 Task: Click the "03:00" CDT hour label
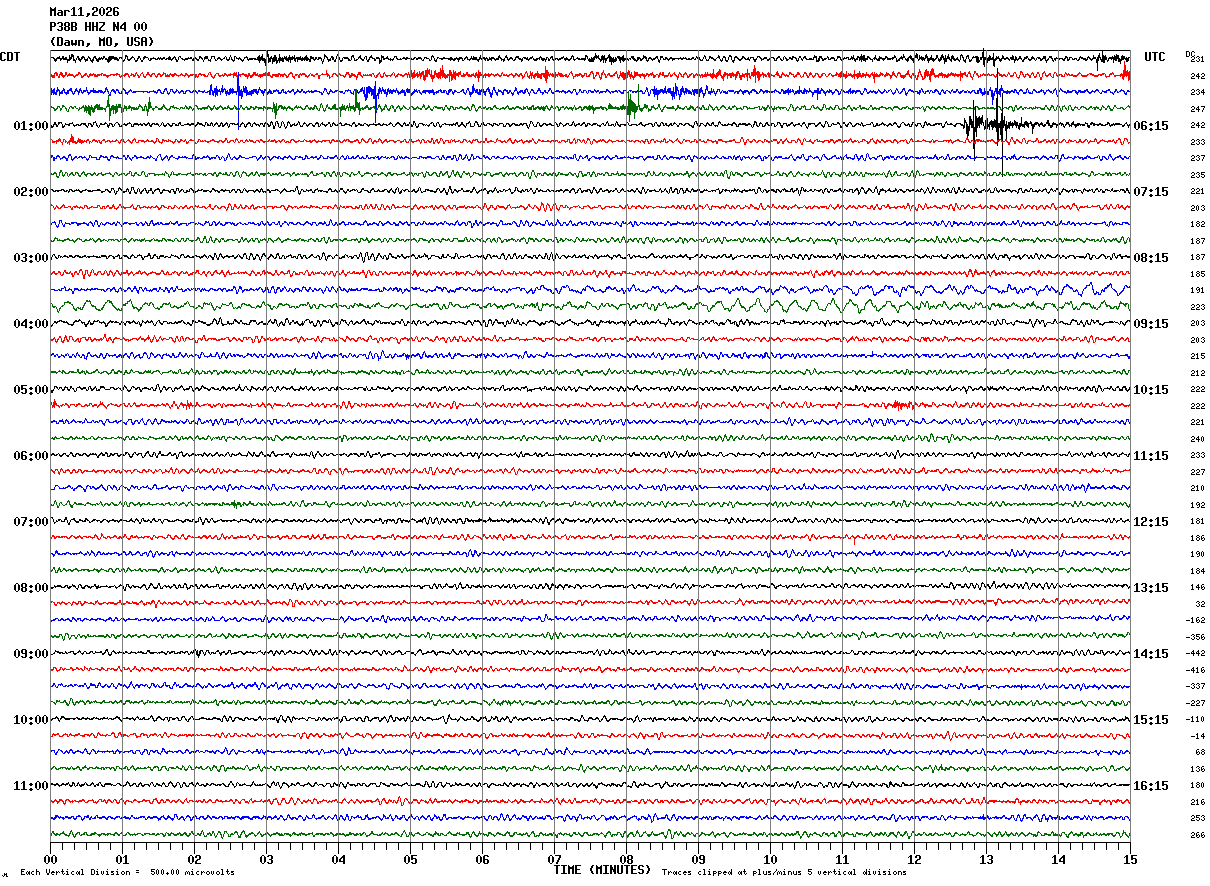pyautogui.click(x=31, y=258)
